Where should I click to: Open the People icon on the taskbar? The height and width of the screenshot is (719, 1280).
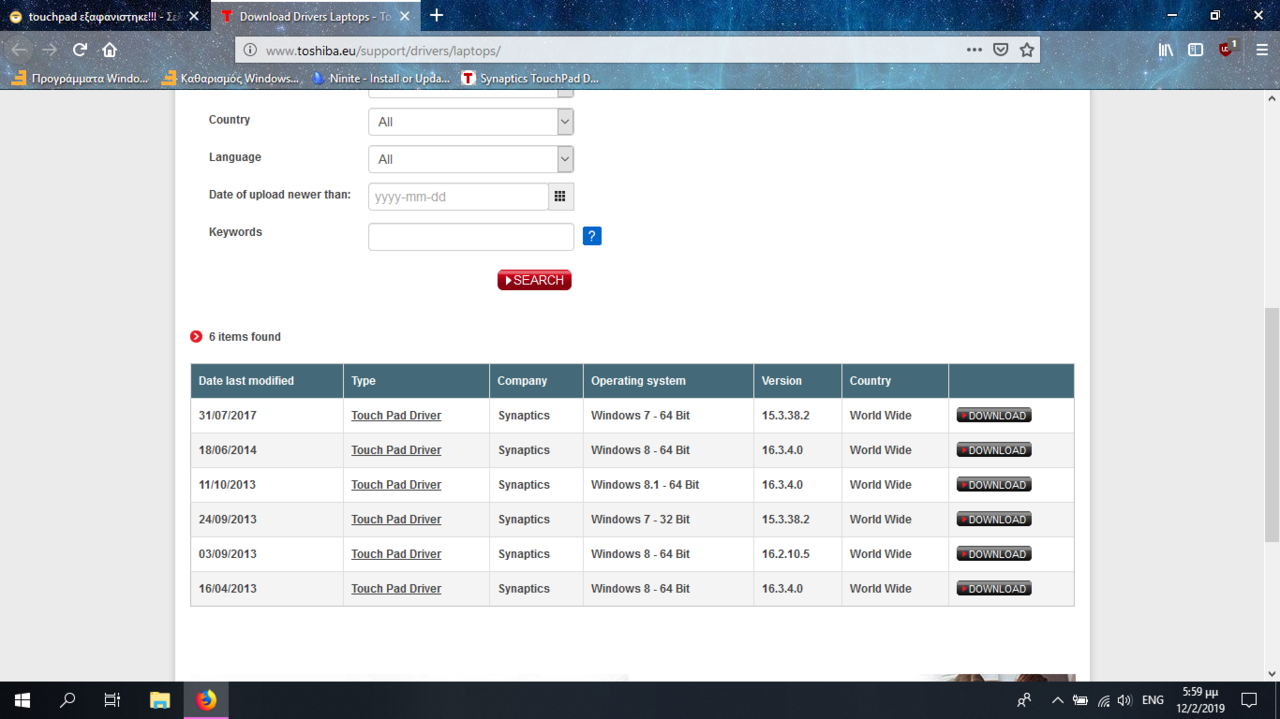click(1024, 700)
